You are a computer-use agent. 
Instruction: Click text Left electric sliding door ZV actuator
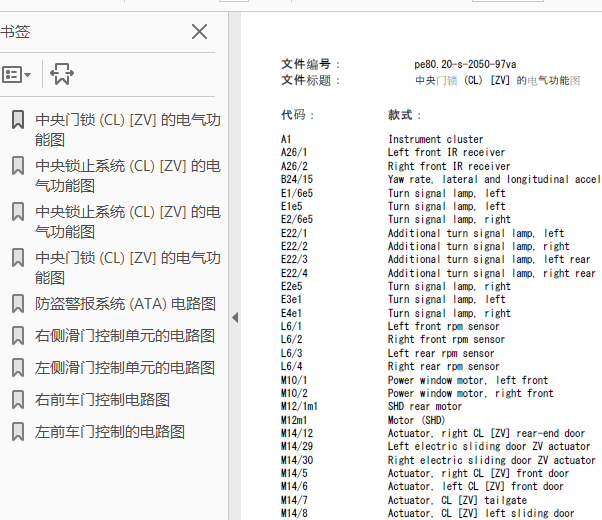tap(489, 446)
